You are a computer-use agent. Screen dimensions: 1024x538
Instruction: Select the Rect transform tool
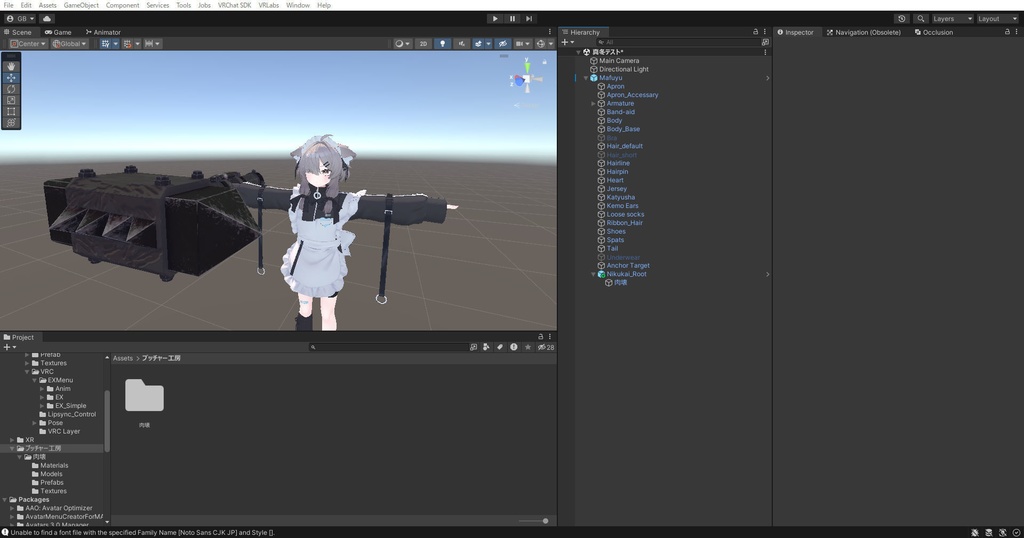pyautogui.click(x=11, y=111)
